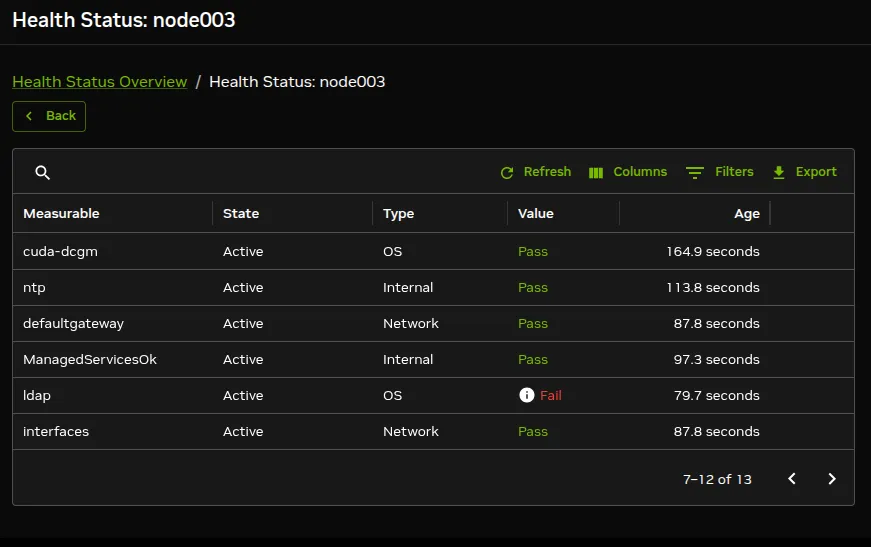
Task: Click the Fail value in ldap row
Action: [x=550, y=395]
